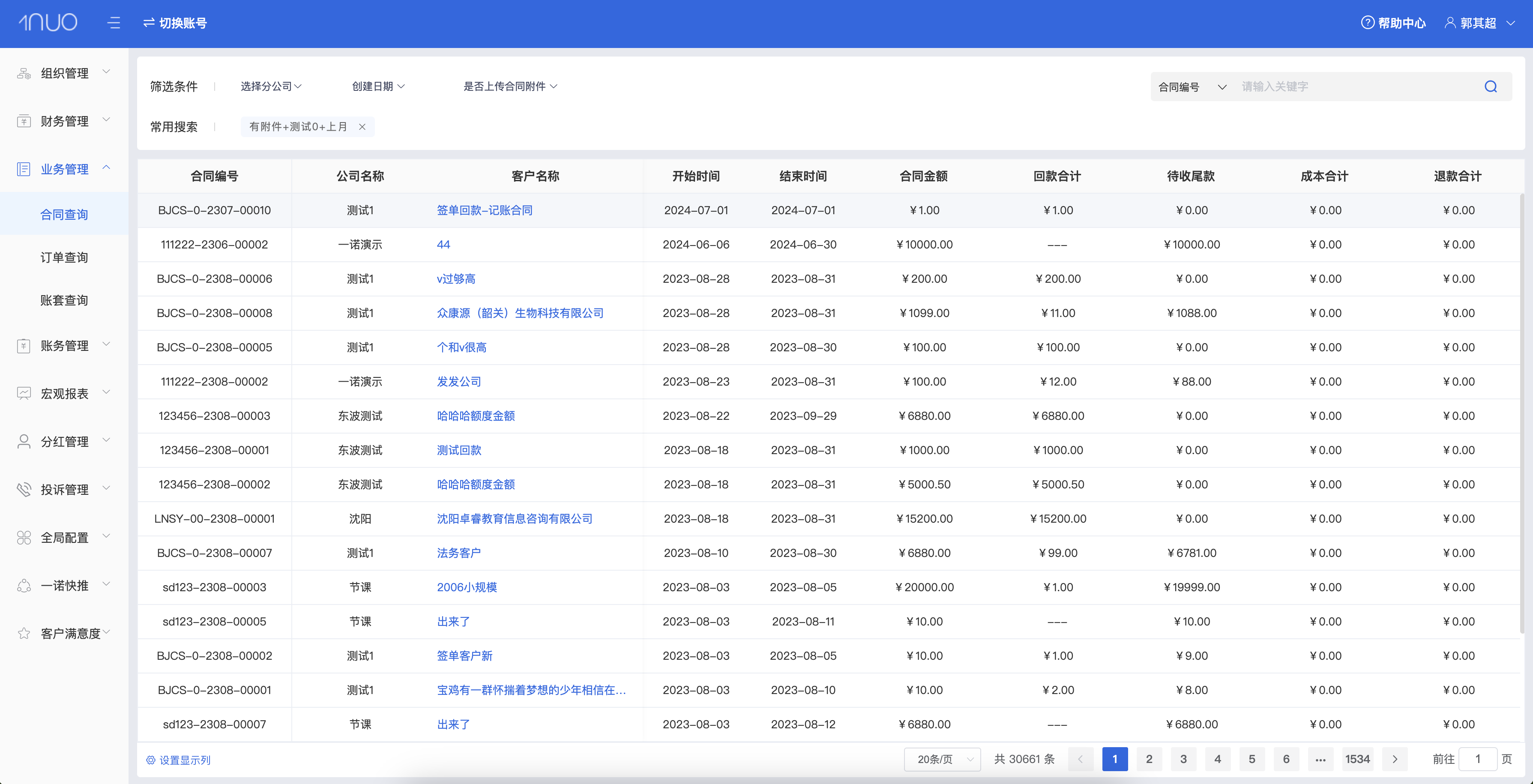
Task: Select 账套查询 in sidebar
Action: (64, 300)
